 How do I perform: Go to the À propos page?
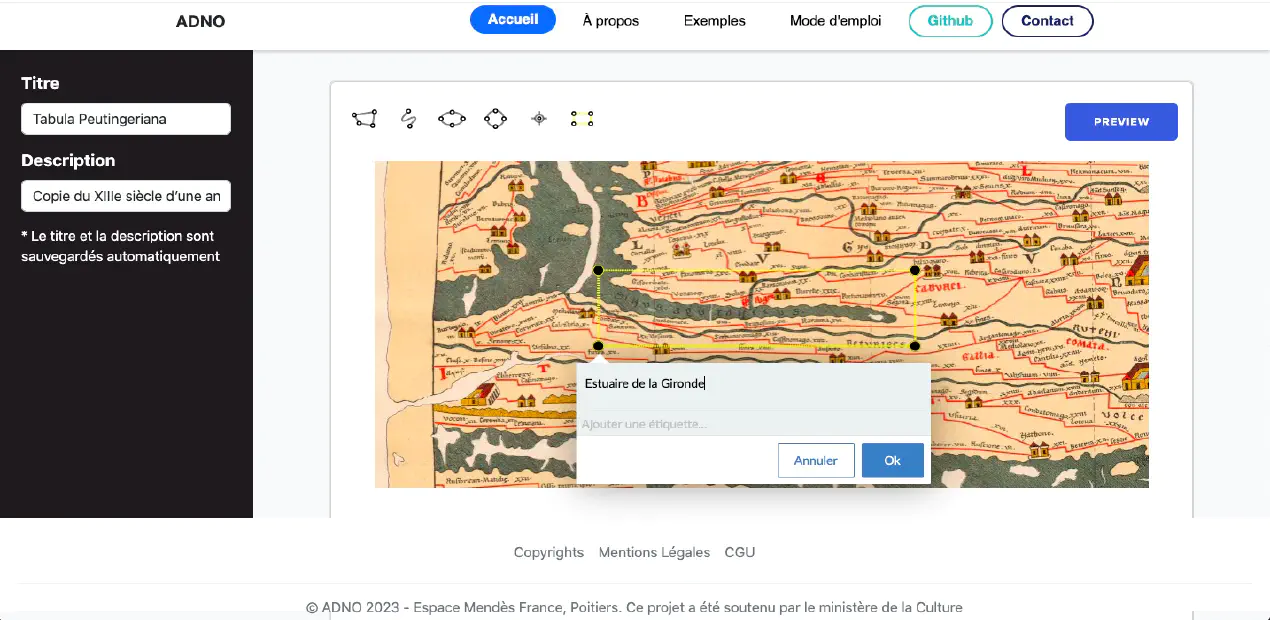coord(611,21)
